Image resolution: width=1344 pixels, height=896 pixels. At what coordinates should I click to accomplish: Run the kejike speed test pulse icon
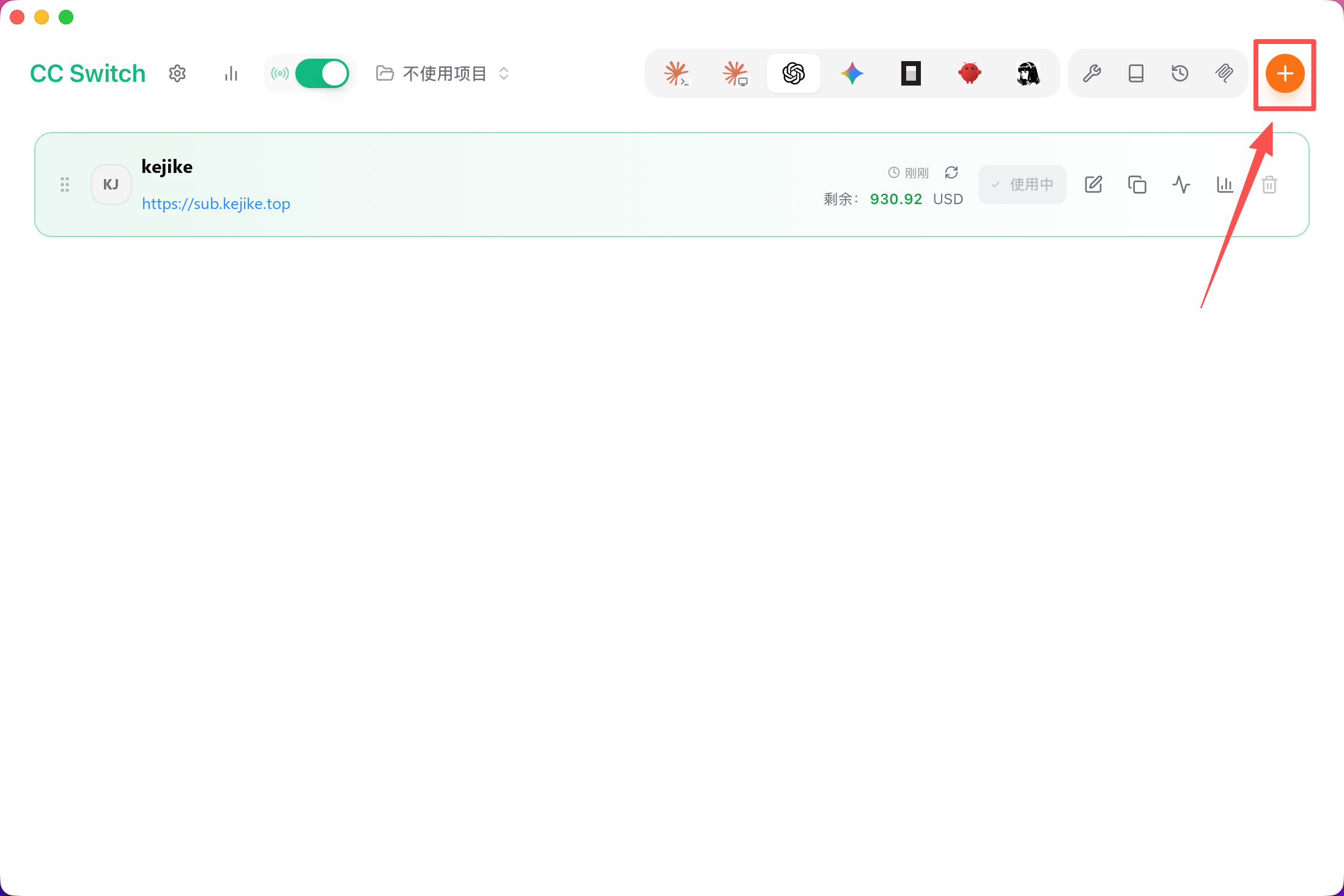tap(1181, 185)
